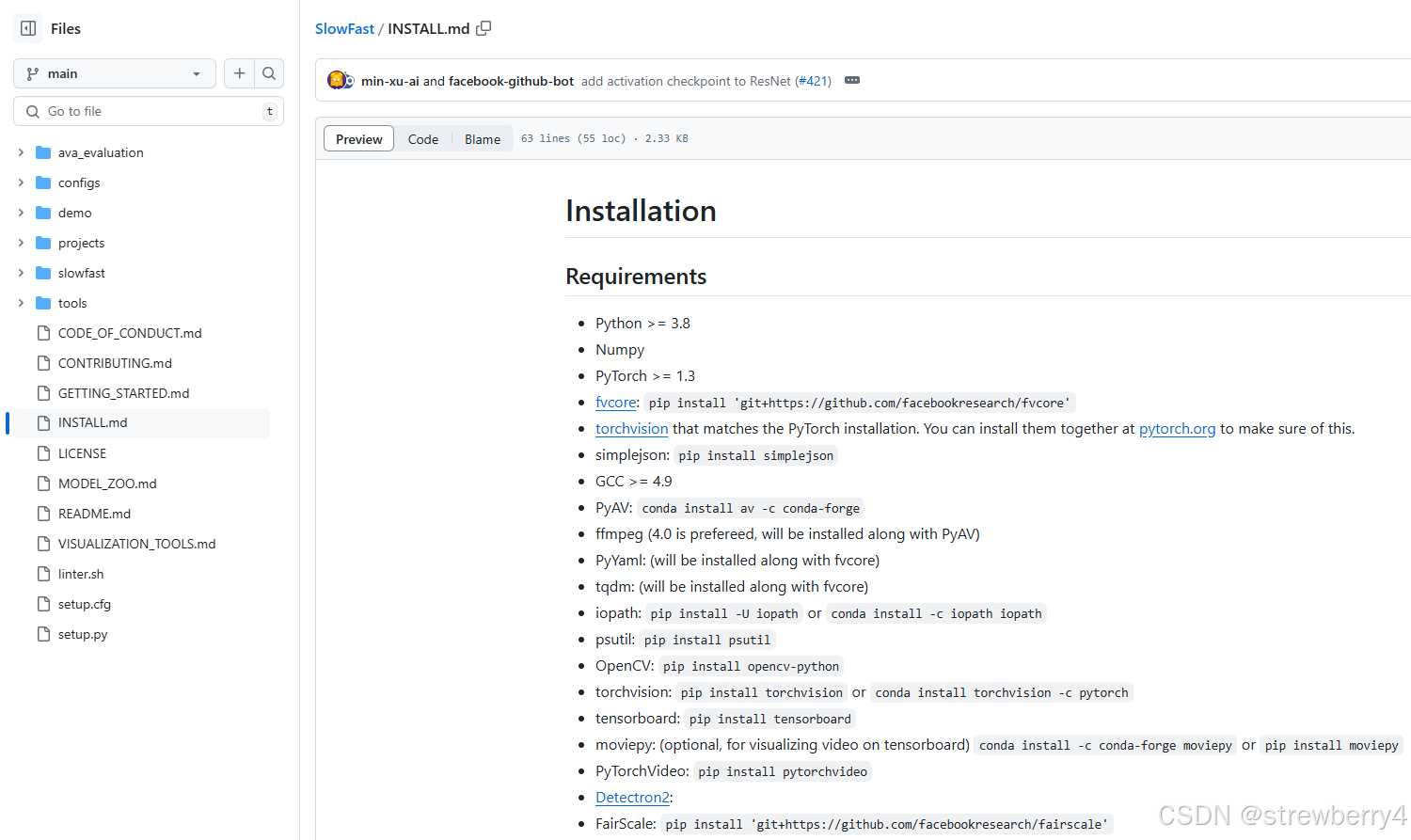Open the ava_evaluation folder
The width and height of the screenshot is (1411, 840).
tap(101, 152)
